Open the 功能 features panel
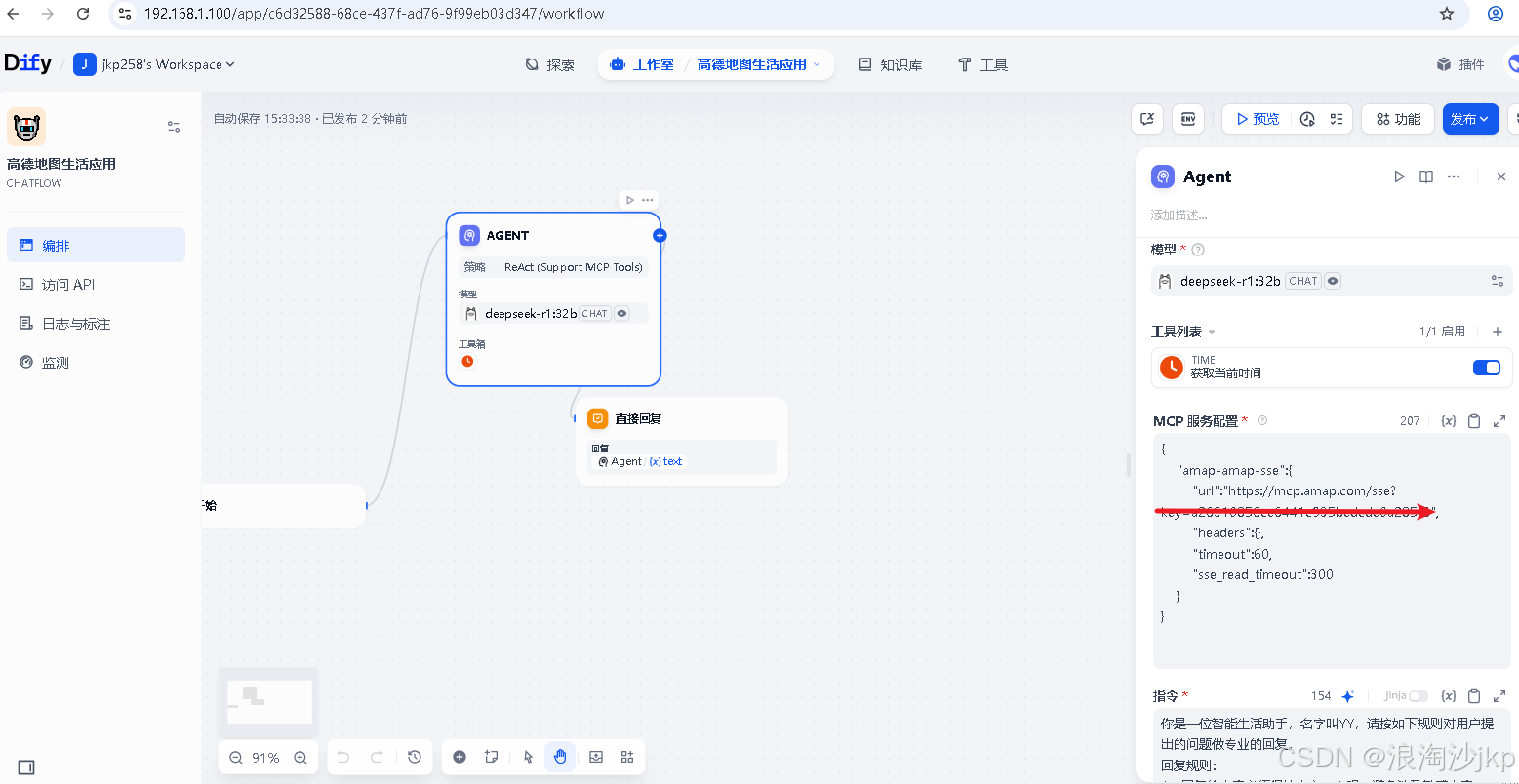 click(x=1398, y=119)
